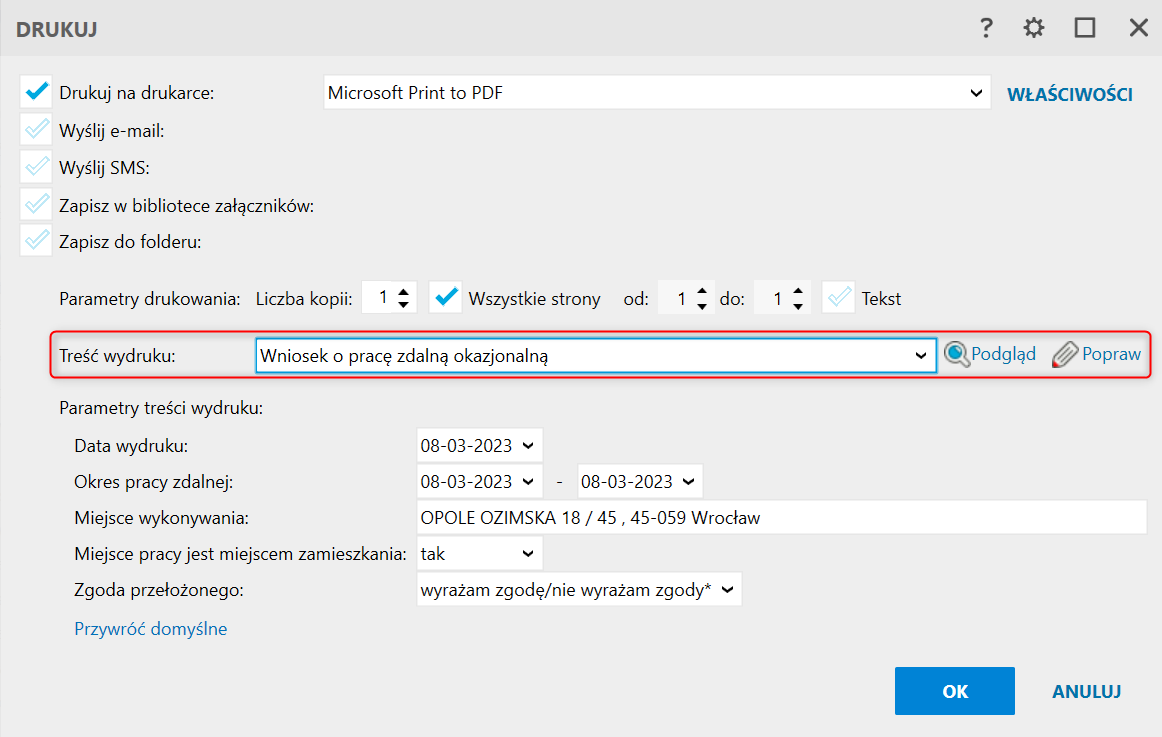Enable Zapisz do folderu checkbox

pyautogui.click(x=36, y=241)
